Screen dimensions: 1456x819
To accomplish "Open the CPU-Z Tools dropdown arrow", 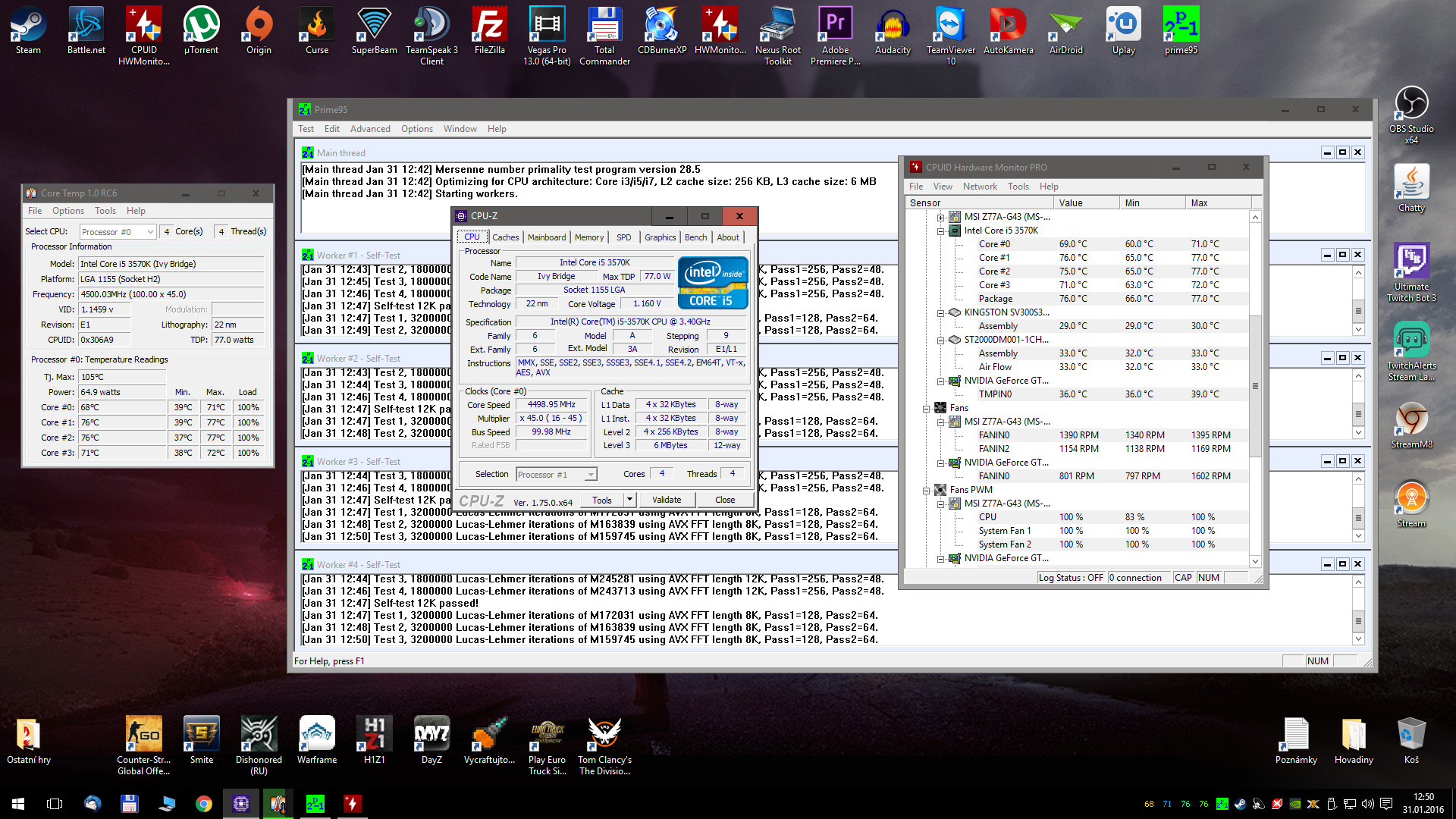I will [x=629, y=500].
